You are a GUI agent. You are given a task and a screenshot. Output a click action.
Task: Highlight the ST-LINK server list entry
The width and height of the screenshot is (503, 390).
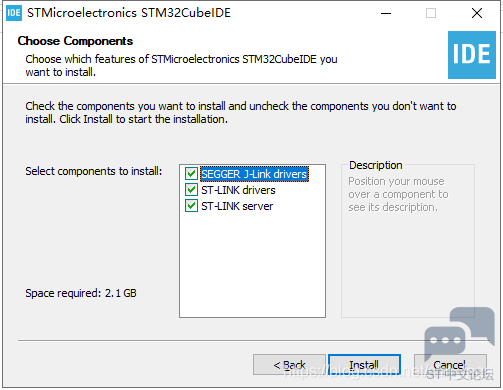237,206
